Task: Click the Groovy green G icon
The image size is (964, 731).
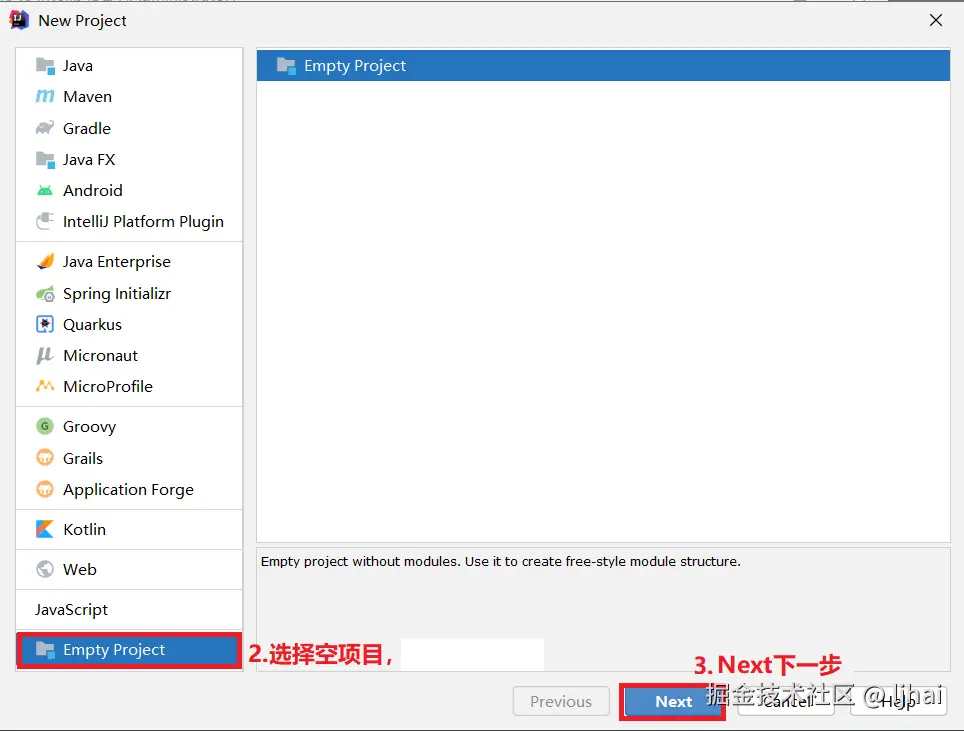Action: [x=45, y=426]
